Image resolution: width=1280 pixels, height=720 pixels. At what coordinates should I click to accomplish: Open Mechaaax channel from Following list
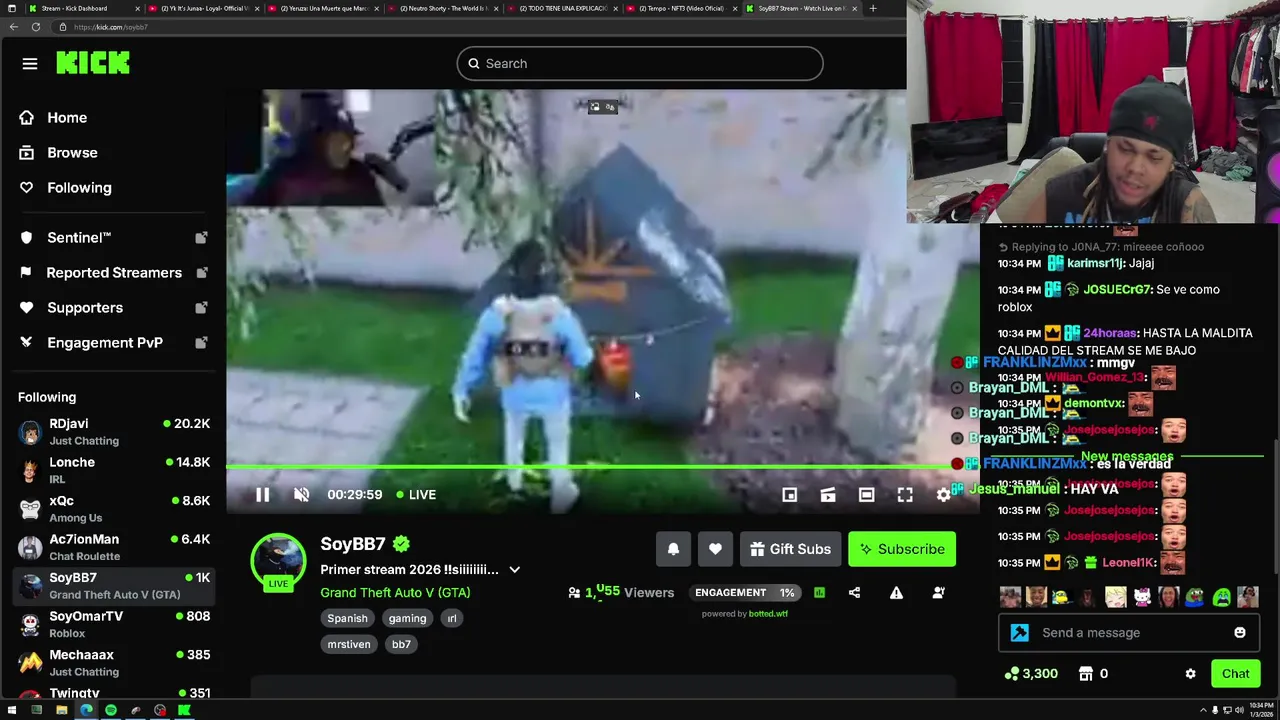point(114,662)
